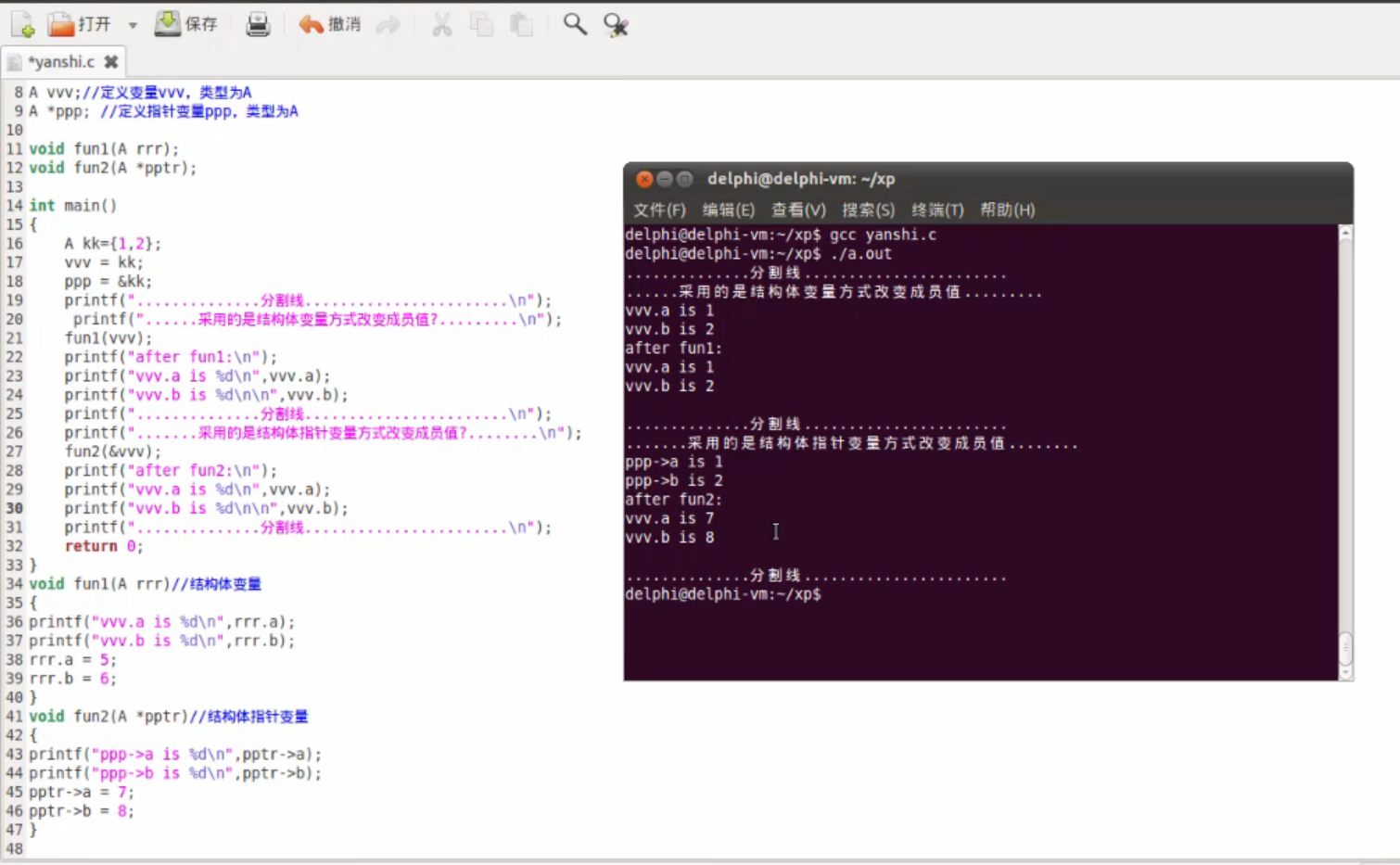Close the yanshi.c tab with its X
Screen dimensions: 1400x865
(111, 62)
